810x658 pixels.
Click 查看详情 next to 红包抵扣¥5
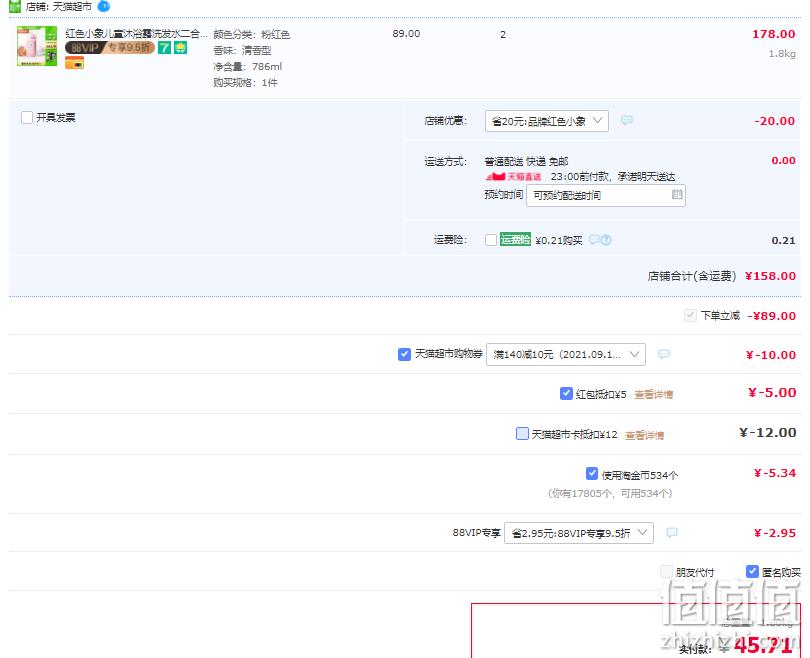(653, 395)
